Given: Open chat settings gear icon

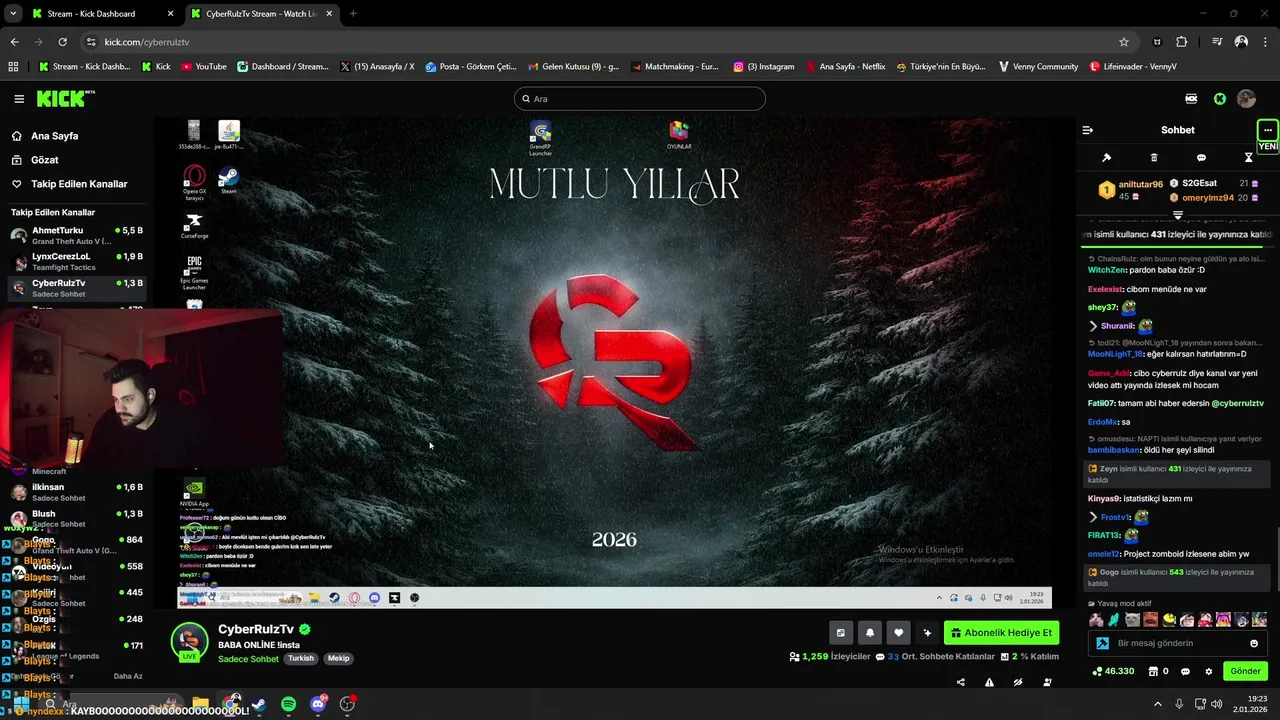Looking at the screenshot, I should 1209,671.
